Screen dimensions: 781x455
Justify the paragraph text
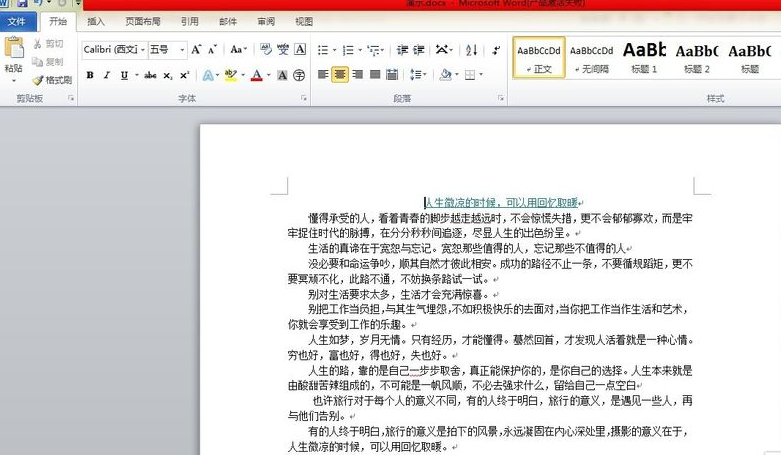(x=375, y=75)
